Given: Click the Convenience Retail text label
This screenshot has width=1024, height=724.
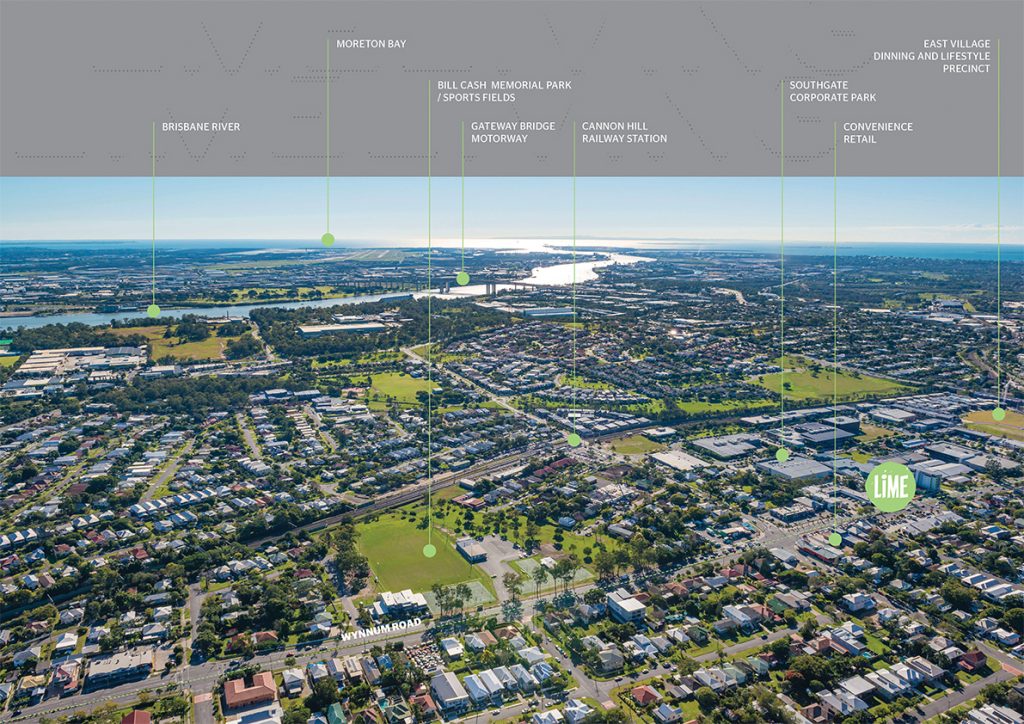Looking at the screenshot, I should (x=877, y=133).
